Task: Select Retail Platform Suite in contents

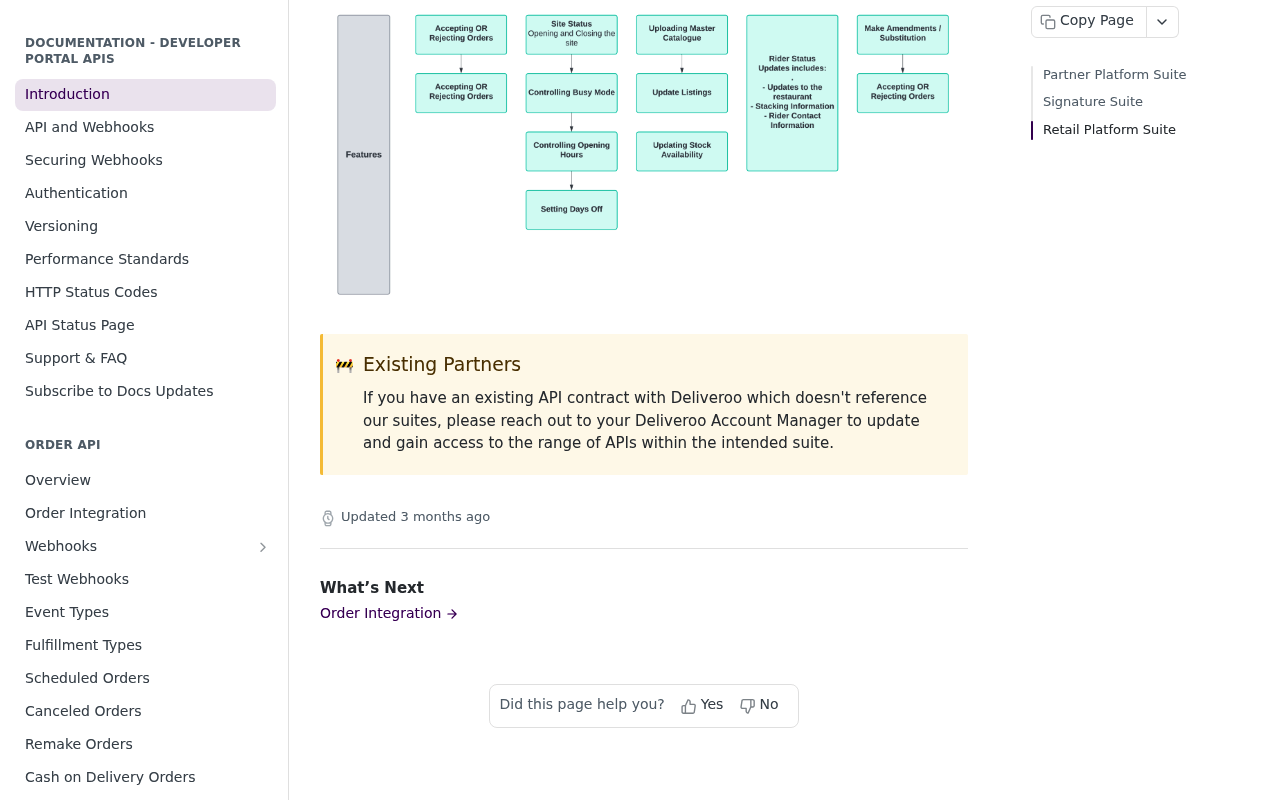Action: click(x=1109, y=130)
